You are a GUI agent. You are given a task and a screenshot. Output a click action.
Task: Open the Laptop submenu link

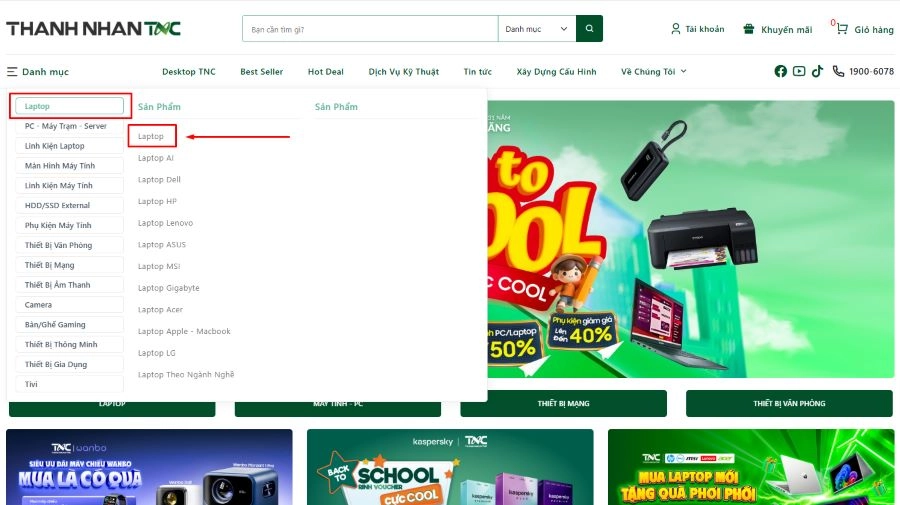[151, 136]
